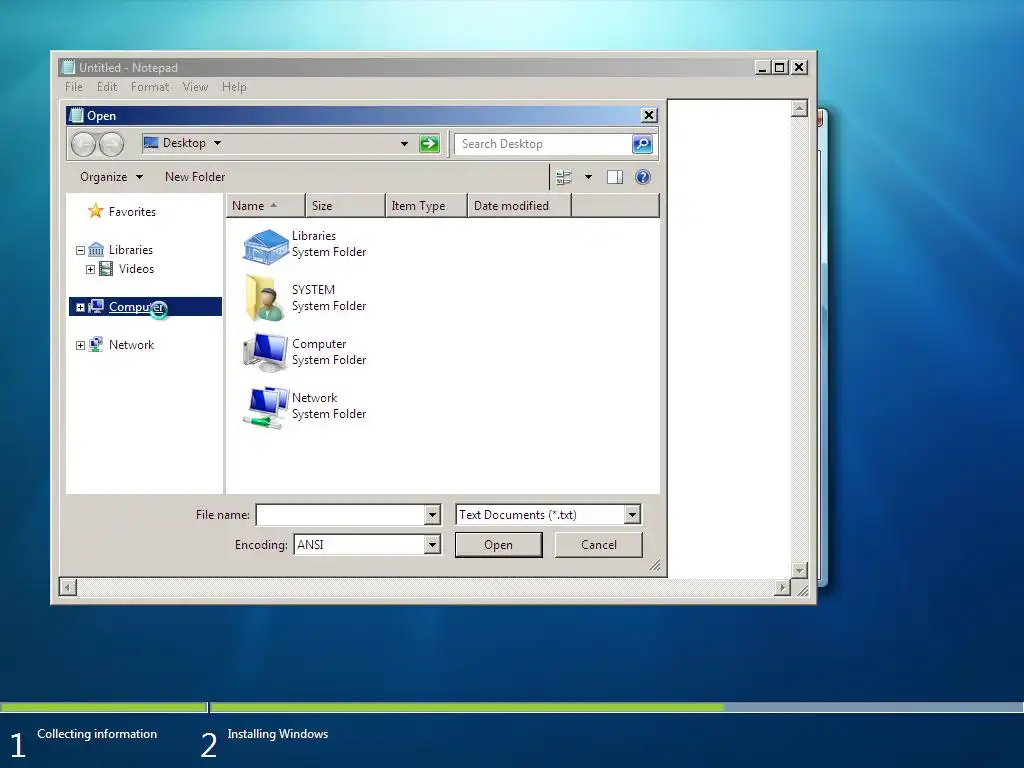
Task: Click the Network icon in navigation pane
Action: click(x=96, y=344)
